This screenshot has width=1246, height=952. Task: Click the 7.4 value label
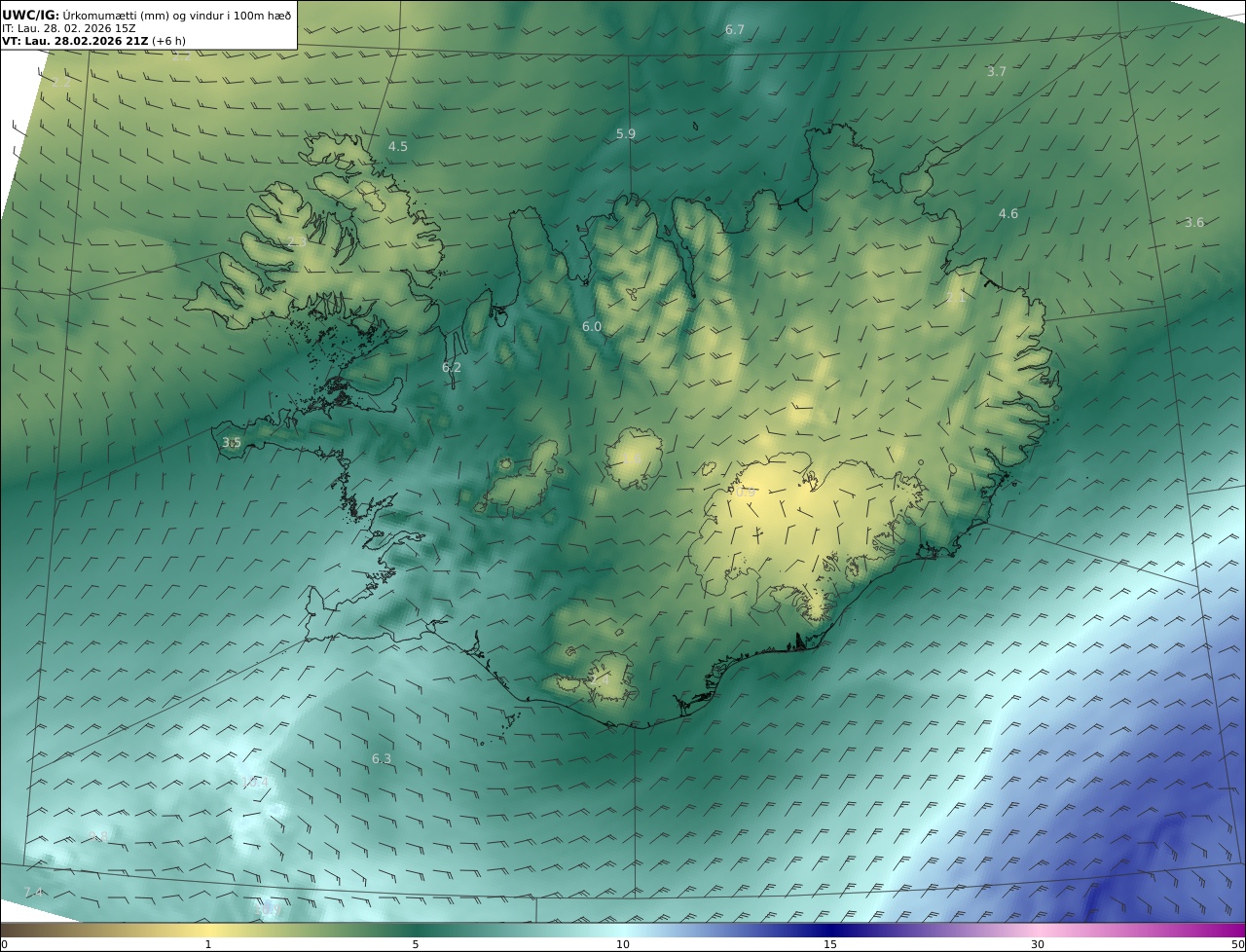pos(33,894)
